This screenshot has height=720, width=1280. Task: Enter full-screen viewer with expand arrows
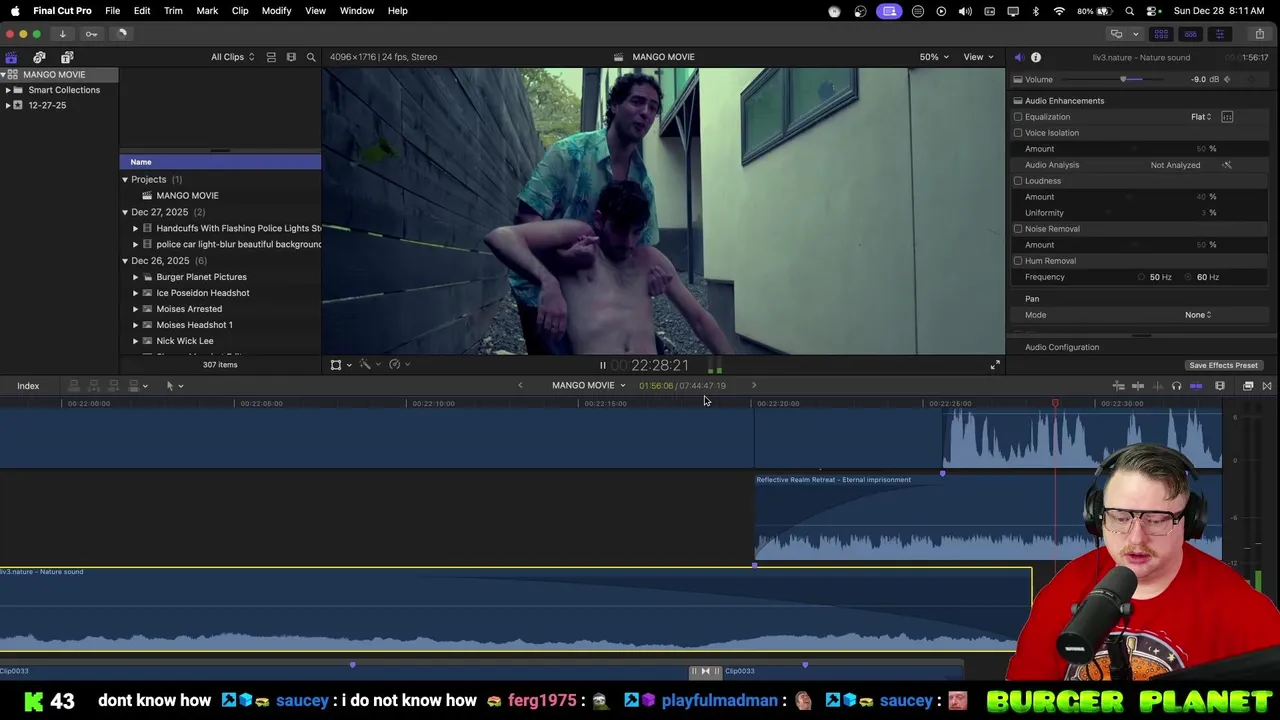995,366
